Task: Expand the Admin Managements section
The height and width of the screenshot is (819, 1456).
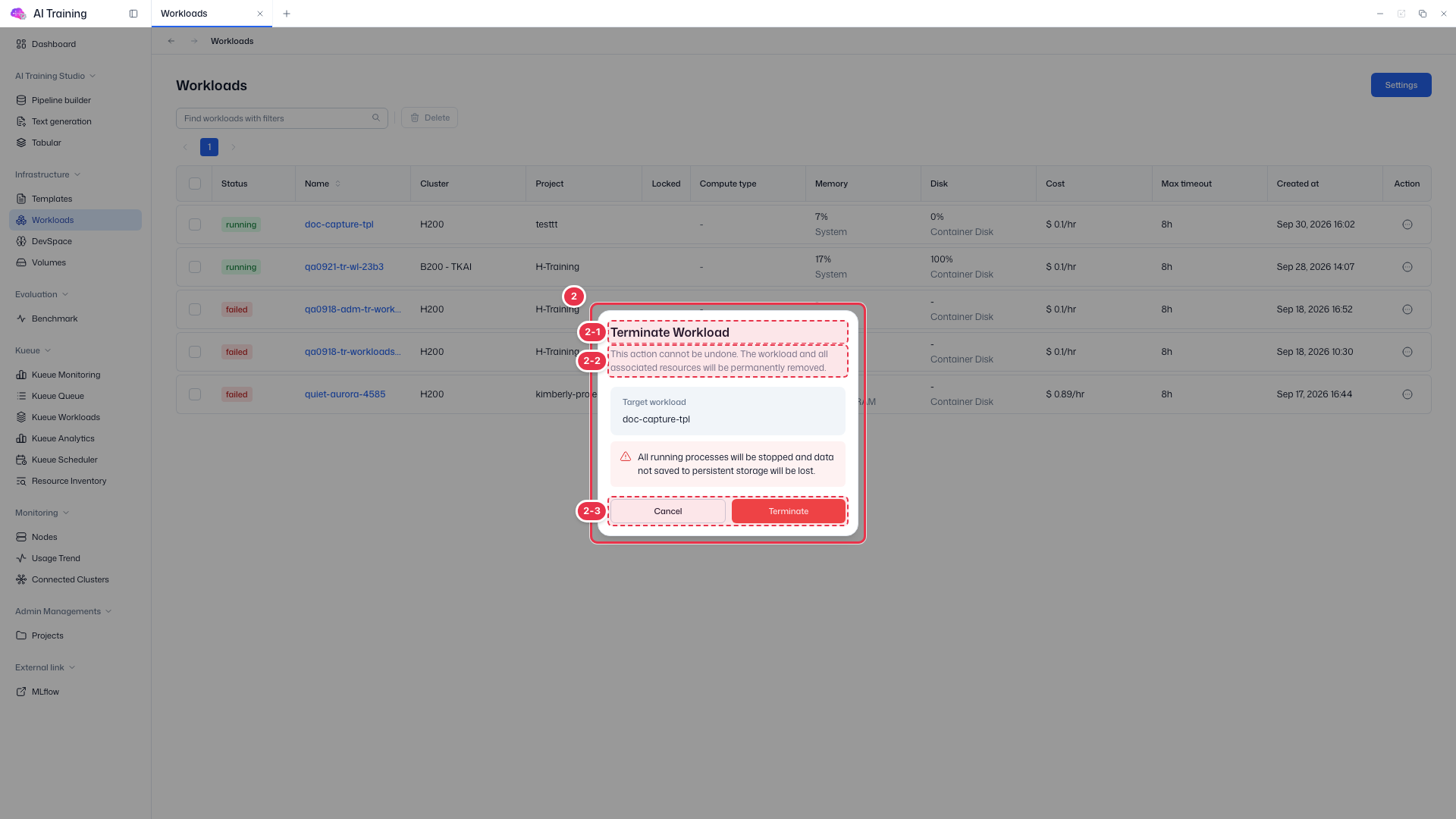Action: coord(108,611)
